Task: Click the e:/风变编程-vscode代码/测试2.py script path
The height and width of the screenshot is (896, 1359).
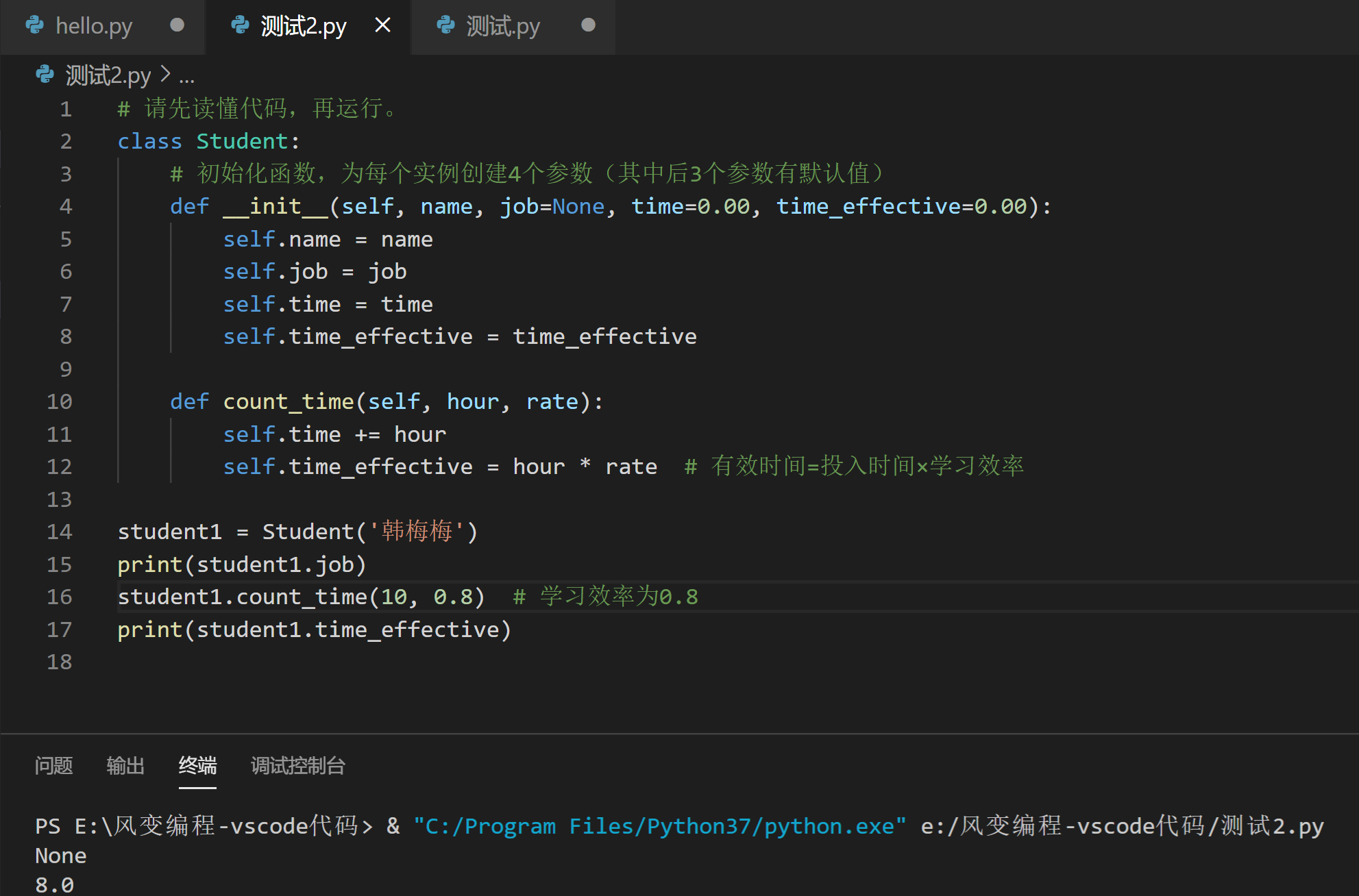Action: (x=1123, y=826)
